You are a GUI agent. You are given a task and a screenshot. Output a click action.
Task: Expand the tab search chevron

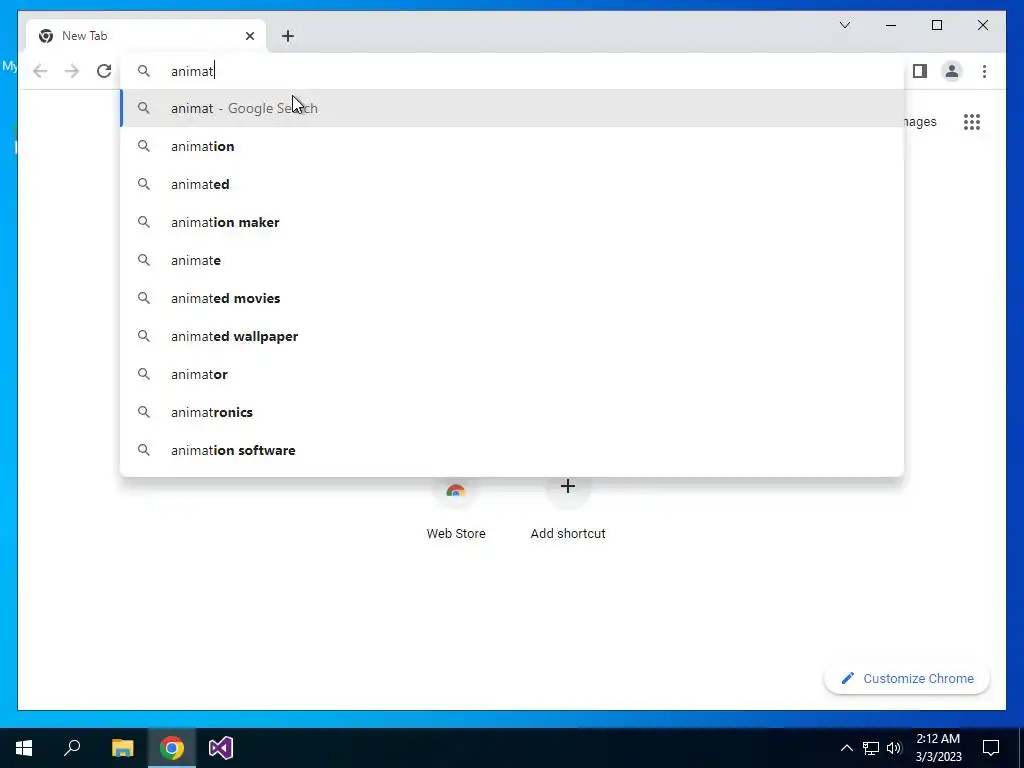click(x=844, y=25)
